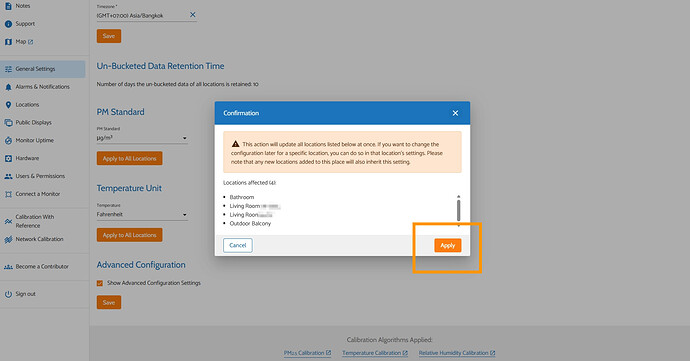The height and width of the screenshot is (361, 690).
Task: Open Become a Contributor page
Action: 42,267
